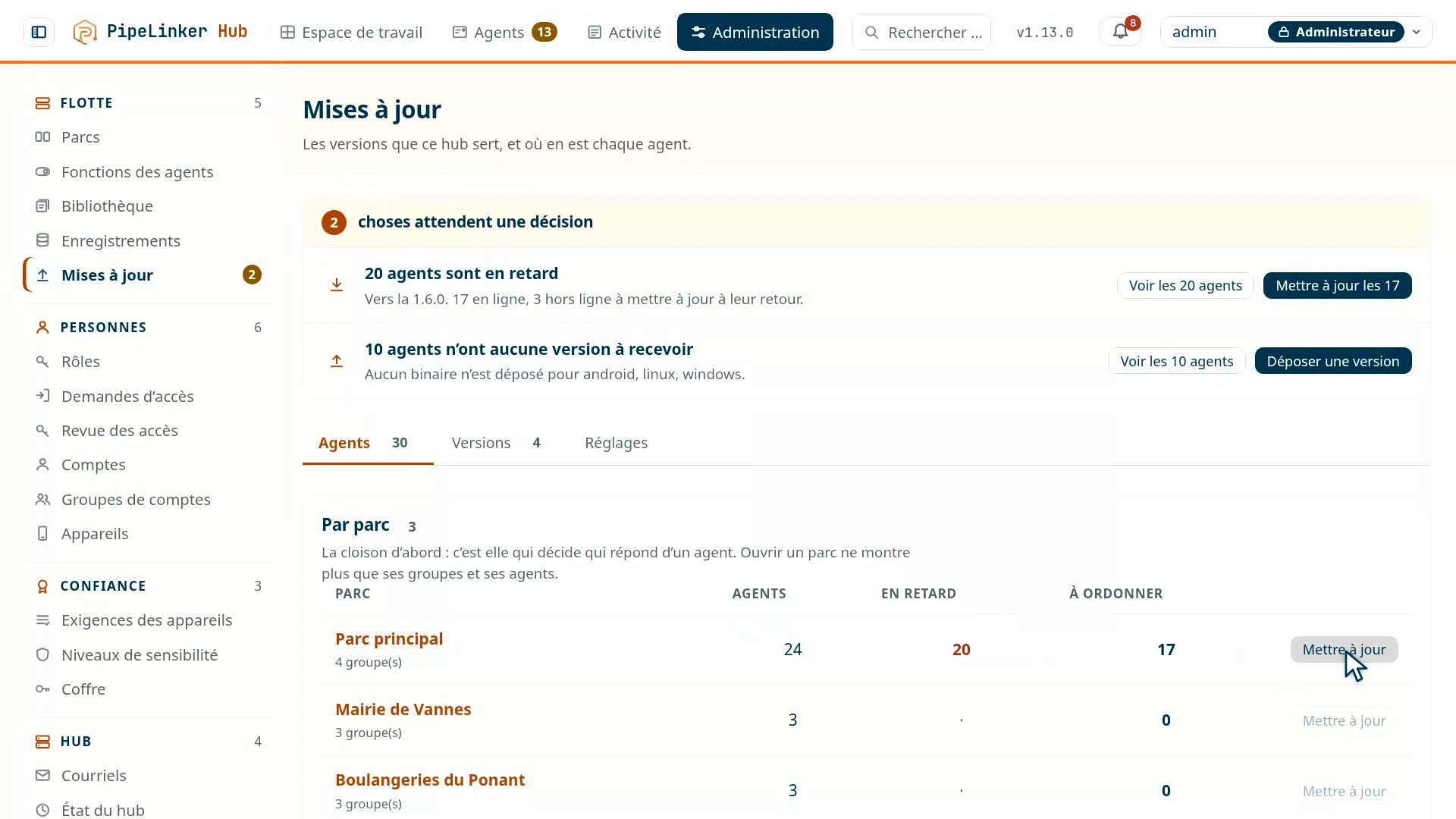Viewport: 1456px width, 819px height.
Task: Click Voir les 10 agents
Action: (x=1177, y=362)
